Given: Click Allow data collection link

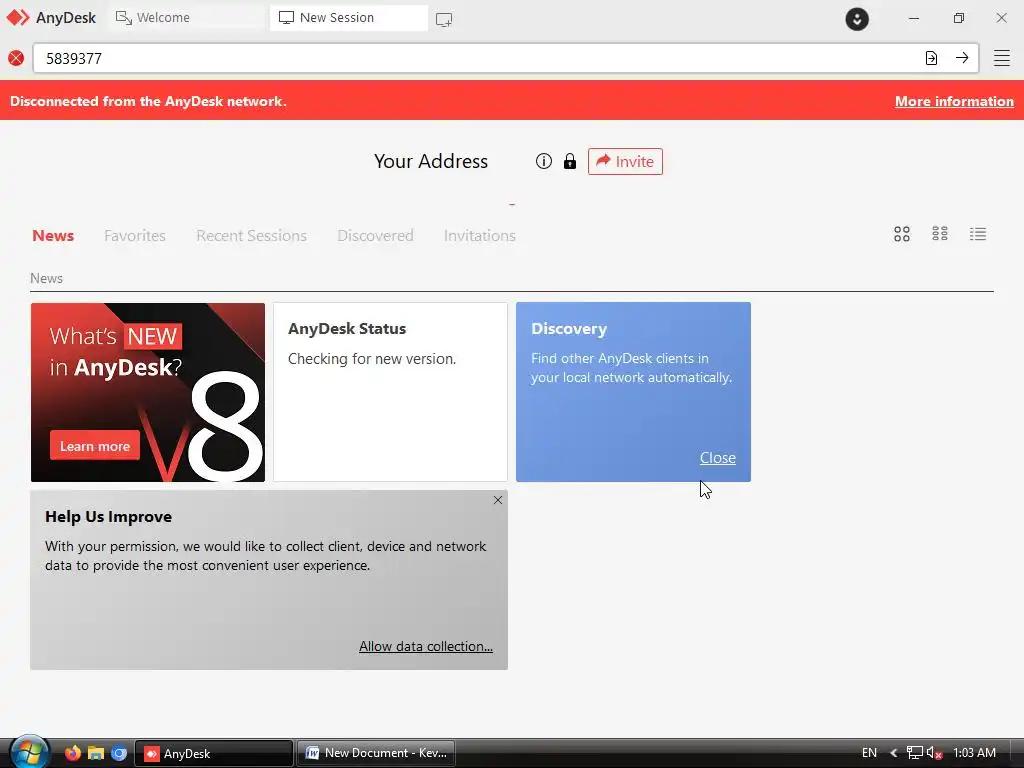Looking at the screenshot, I should [426, 646].
